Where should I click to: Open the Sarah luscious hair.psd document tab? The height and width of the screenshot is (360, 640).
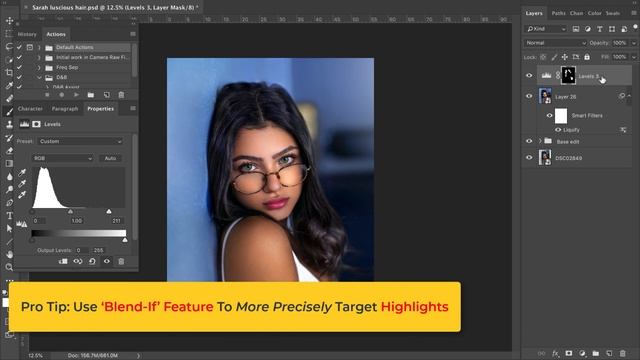point(115,7)
